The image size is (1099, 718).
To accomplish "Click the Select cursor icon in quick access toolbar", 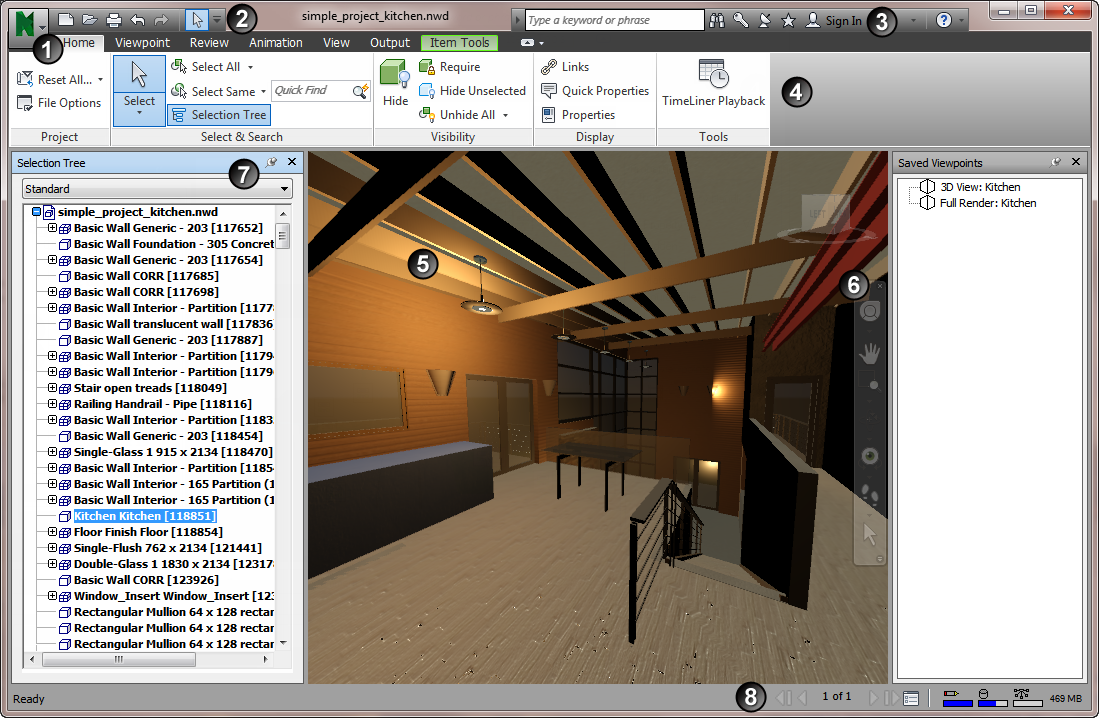I will 197,20.
